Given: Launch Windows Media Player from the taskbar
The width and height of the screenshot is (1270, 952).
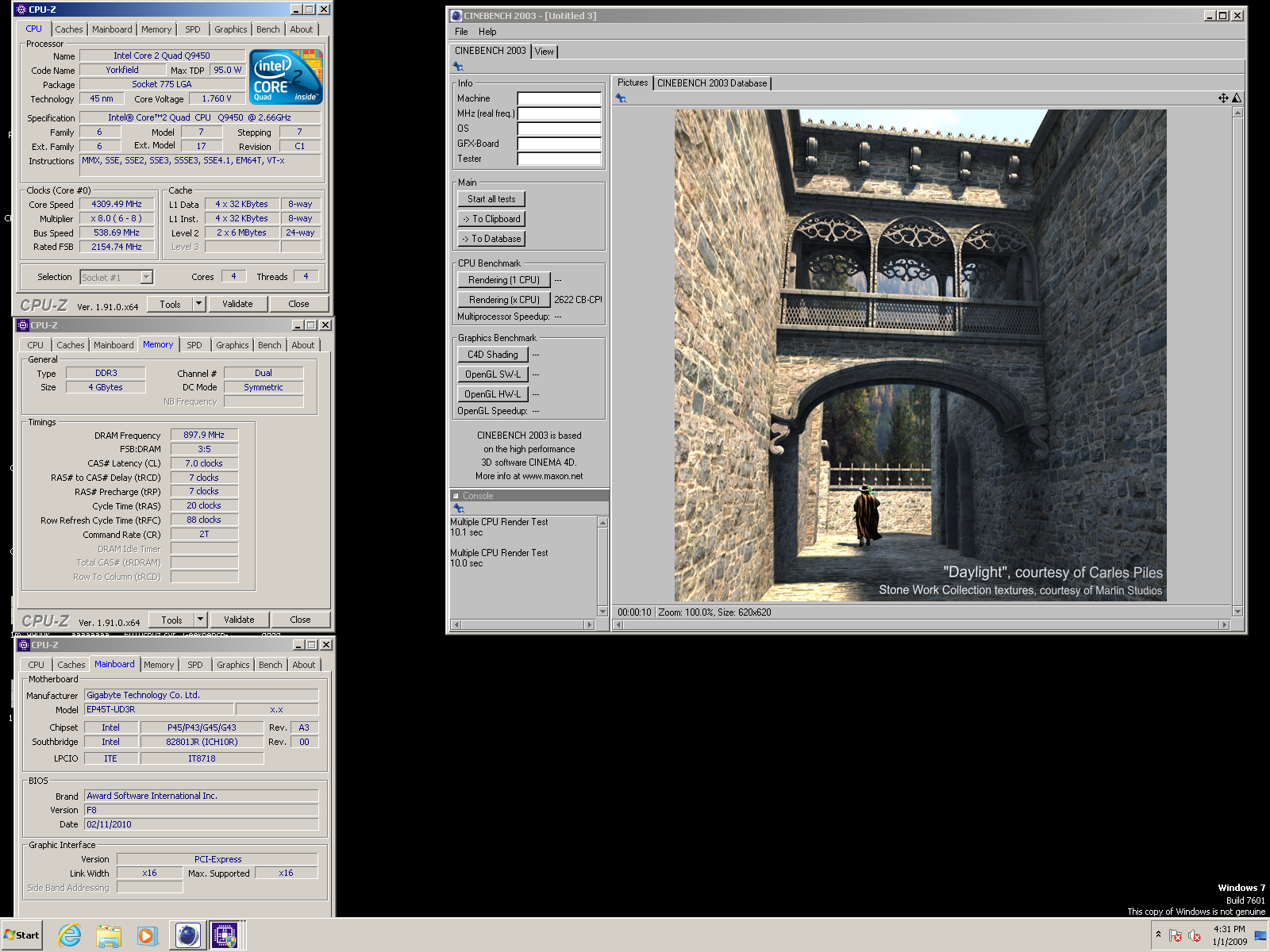Looking at the screenshot, I should [147, 935].
